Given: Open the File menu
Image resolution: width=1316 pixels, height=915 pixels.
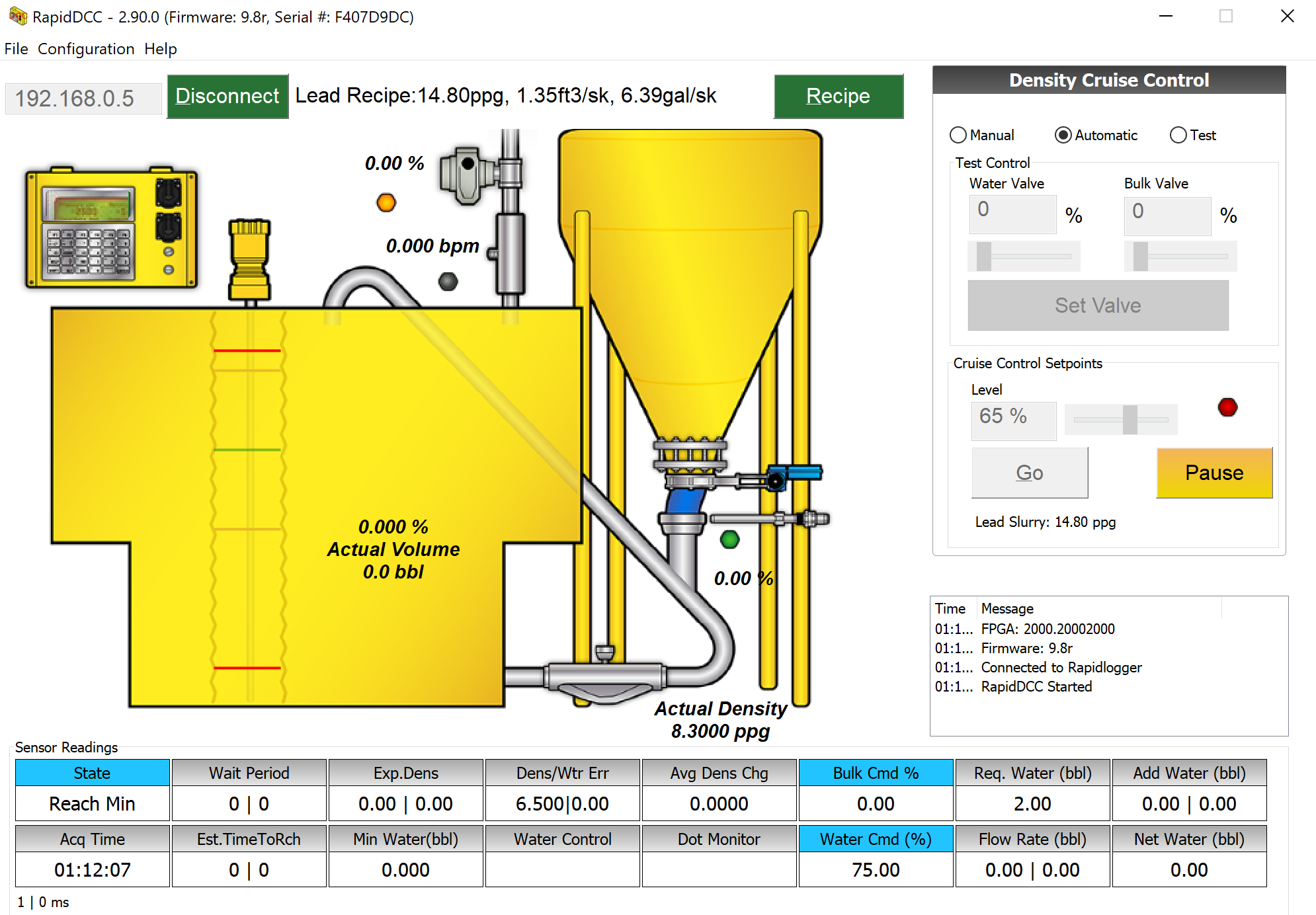Looking at the screenshot, I should [x=16, y=49].
